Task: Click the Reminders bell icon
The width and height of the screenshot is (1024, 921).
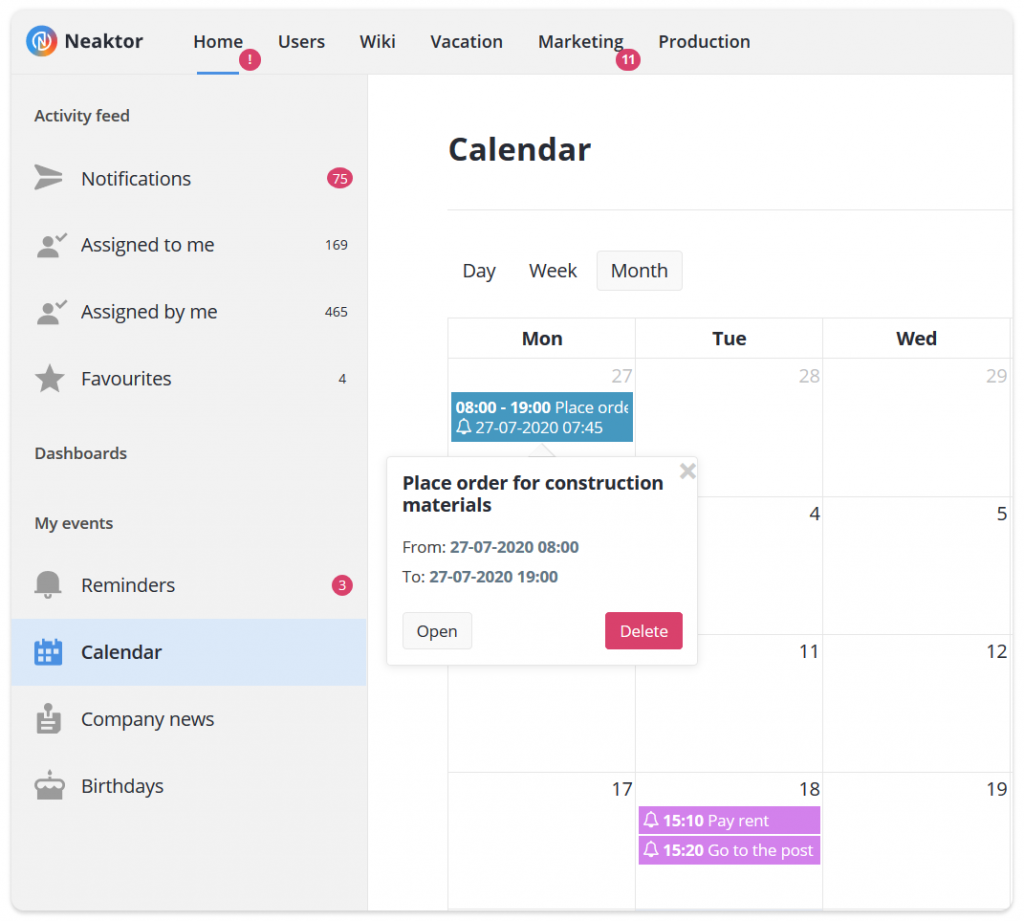Action: [48, 585]
